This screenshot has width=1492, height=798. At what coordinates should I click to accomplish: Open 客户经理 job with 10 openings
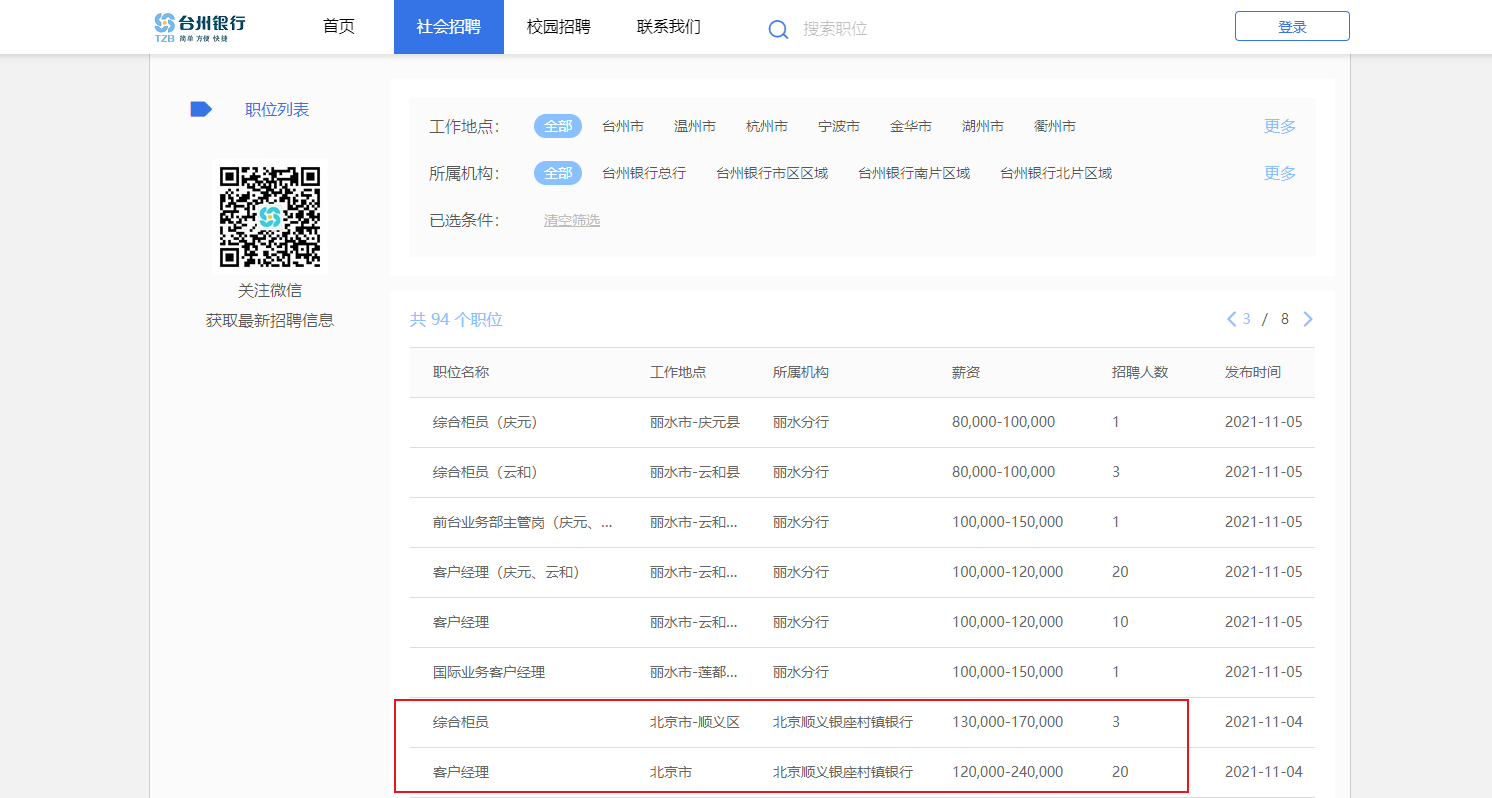tap(461, 622)
